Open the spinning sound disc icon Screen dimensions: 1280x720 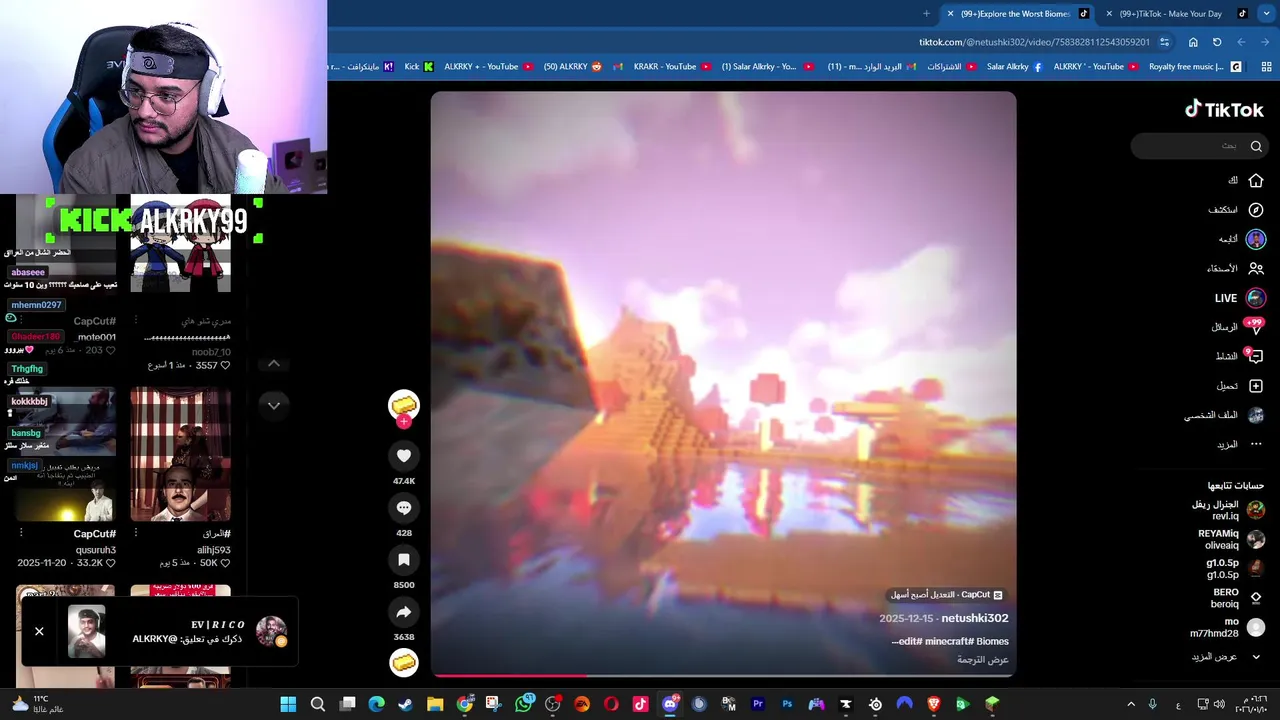pyautogui.click(x=404, y=663)
